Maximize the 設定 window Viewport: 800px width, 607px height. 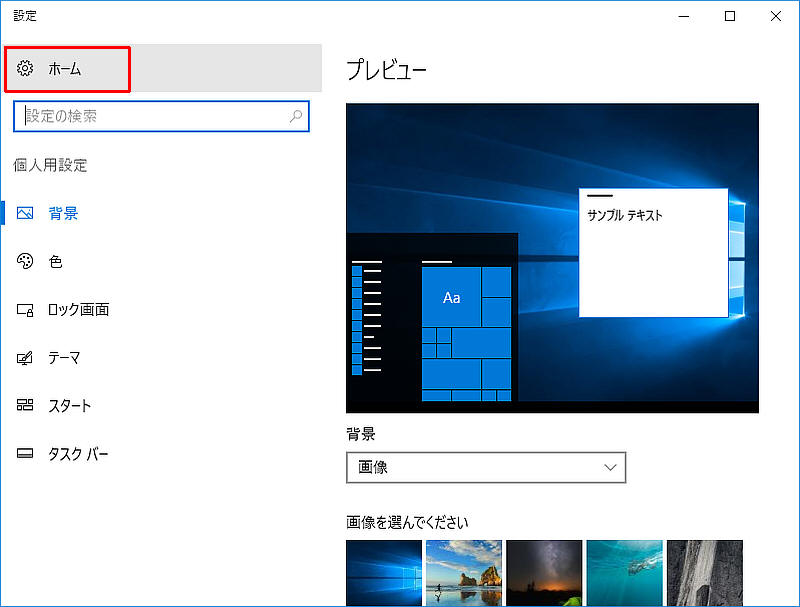[x=730, y=16]
